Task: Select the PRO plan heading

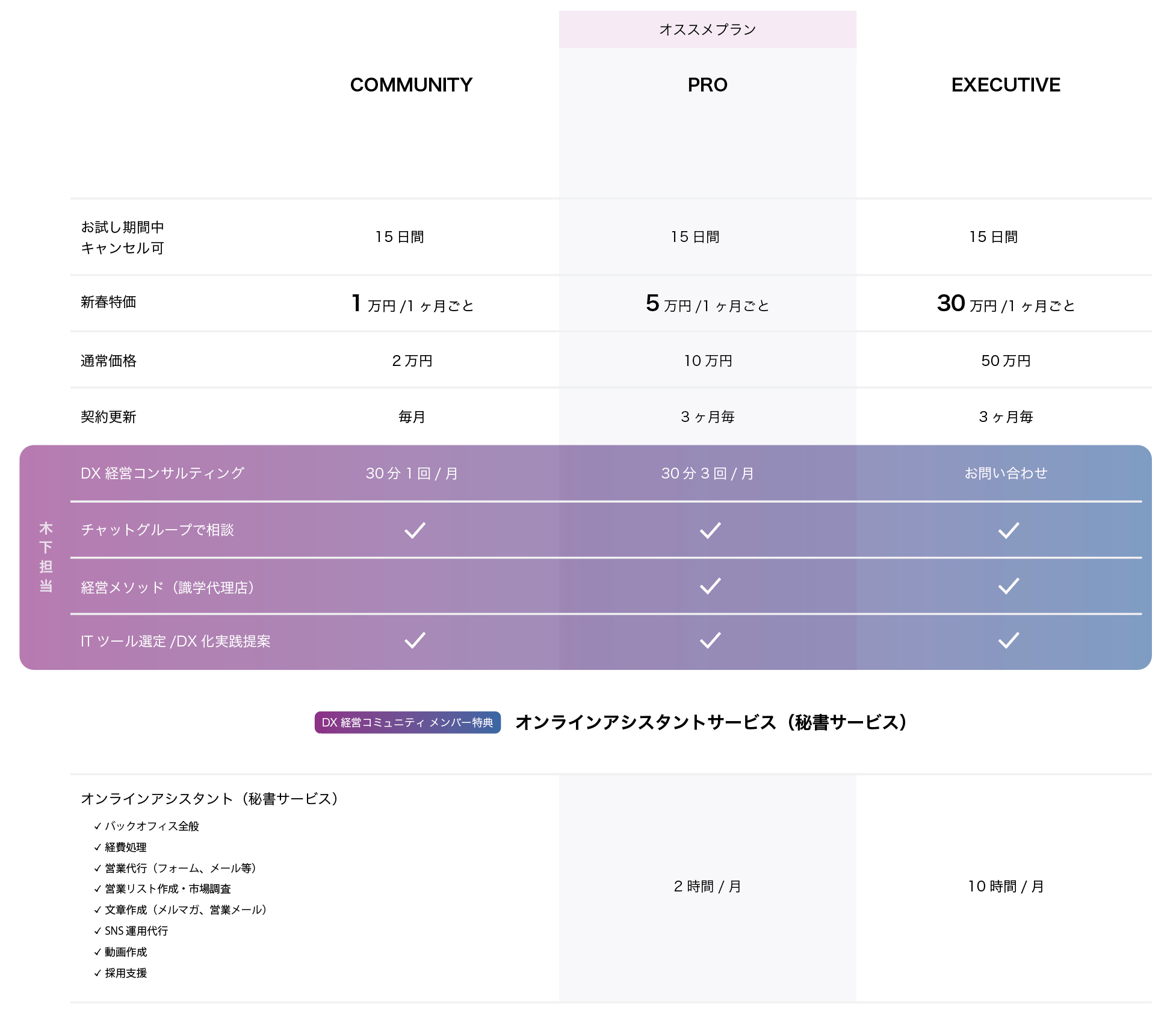Action: (x=707, y=85)
